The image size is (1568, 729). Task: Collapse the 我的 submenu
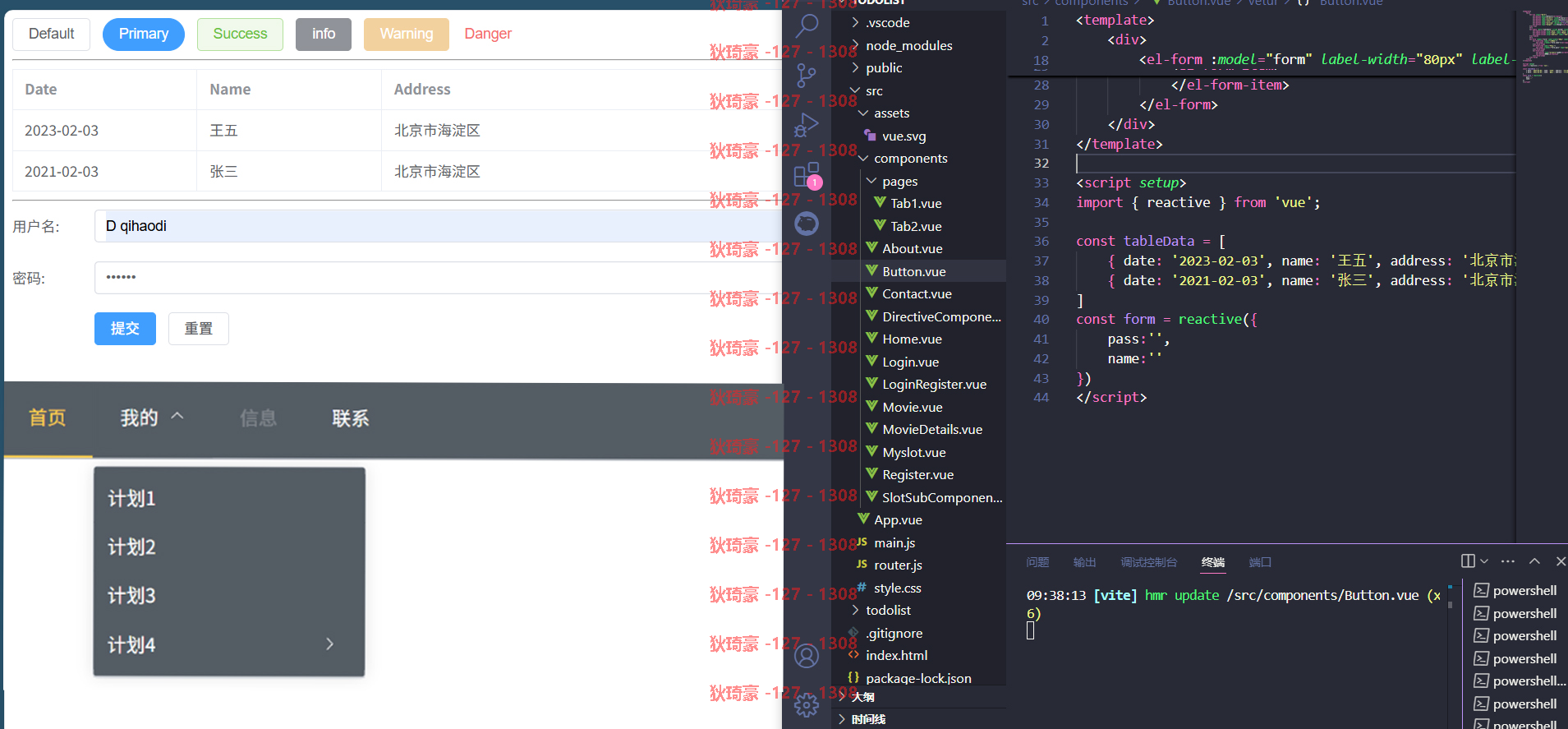(153, 418)
